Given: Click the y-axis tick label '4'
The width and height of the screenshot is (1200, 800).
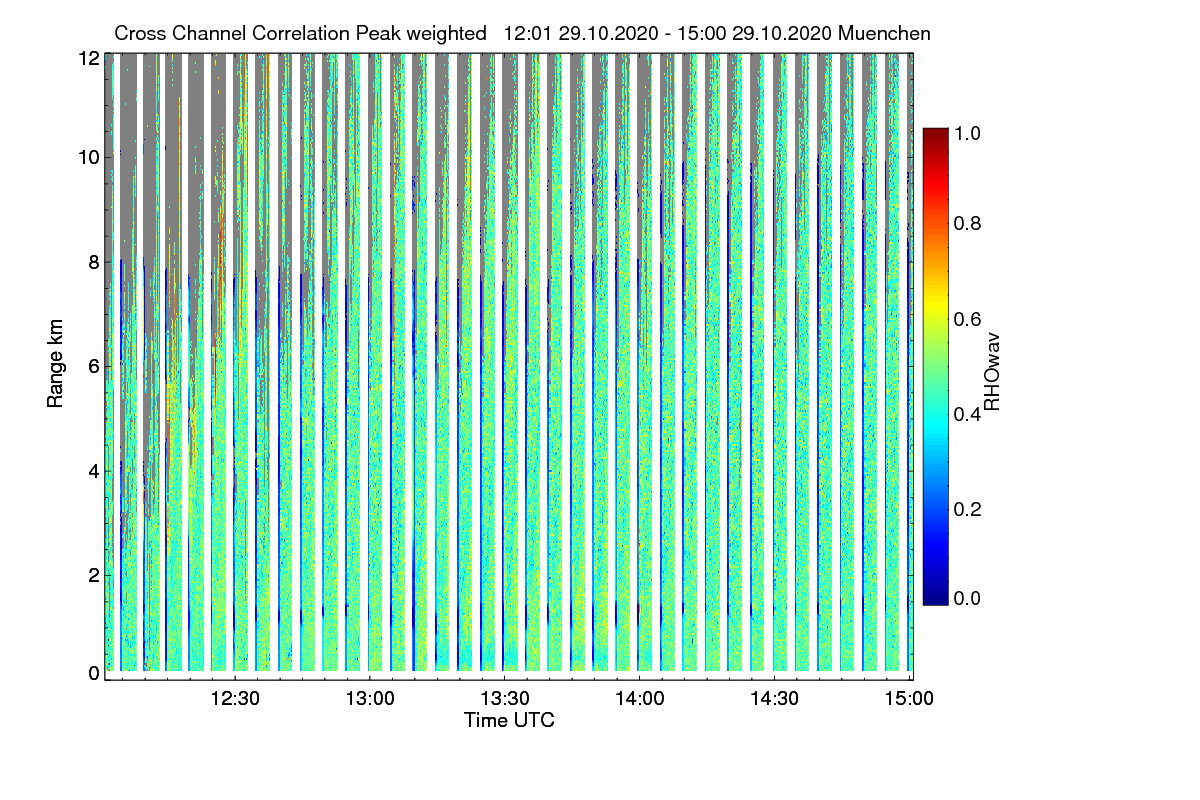Looking at the screenshot, I should point(94,470).
